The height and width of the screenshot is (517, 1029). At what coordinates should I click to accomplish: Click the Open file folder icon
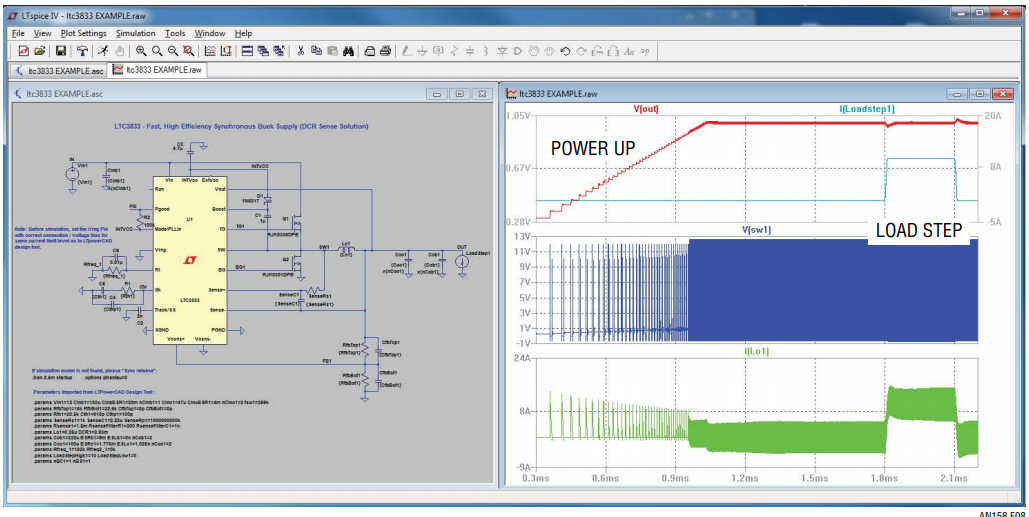click(x=39, y=51)
